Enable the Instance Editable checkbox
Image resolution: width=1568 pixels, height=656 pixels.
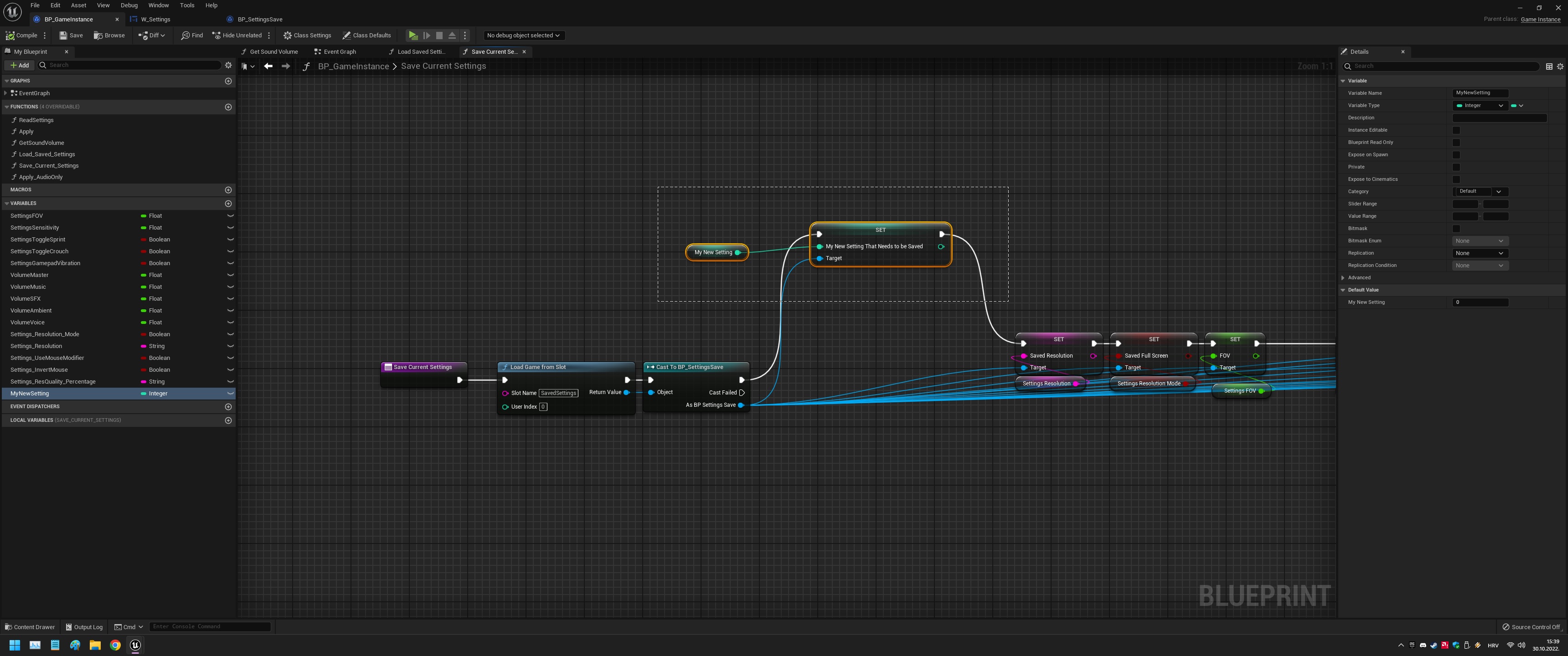pyautogui.click(x=1456, y=130)
